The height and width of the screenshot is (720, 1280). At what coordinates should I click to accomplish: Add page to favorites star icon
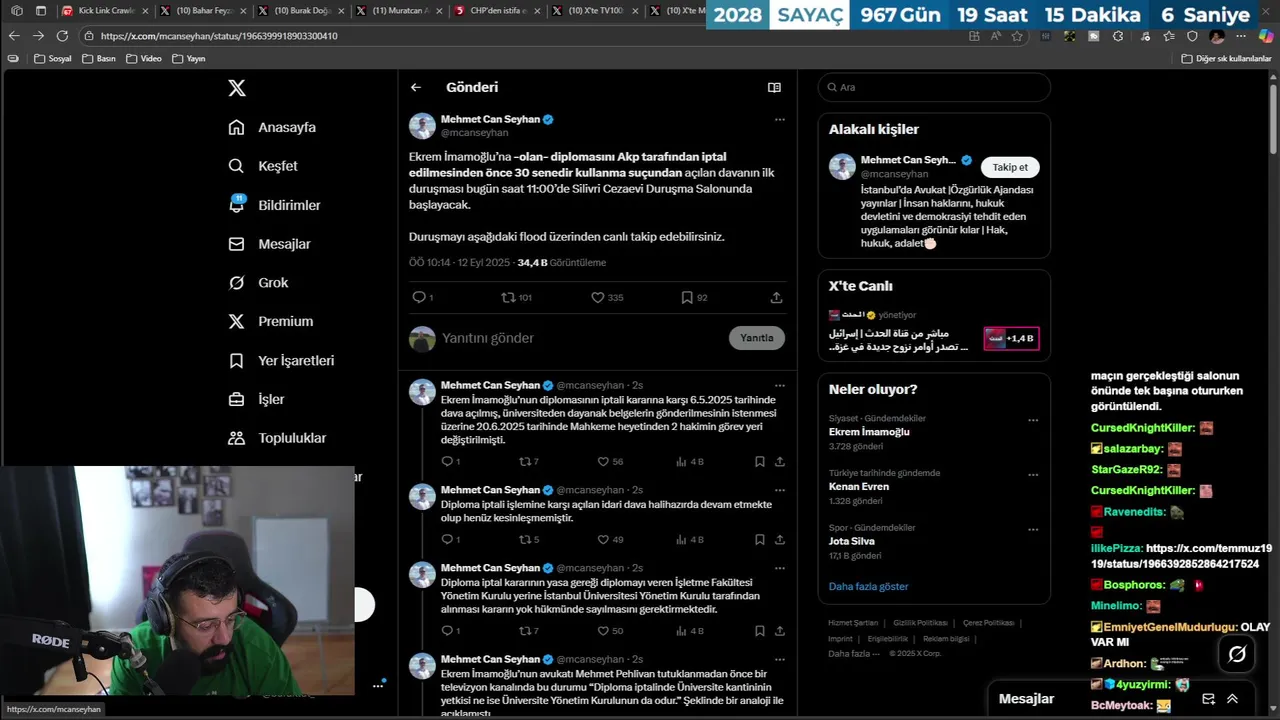tap(1017, 36)
